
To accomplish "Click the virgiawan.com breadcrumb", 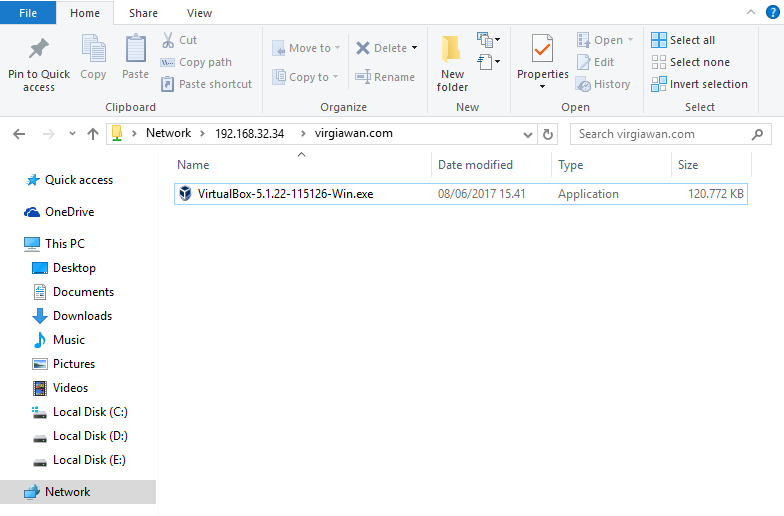I will click(x=354, y=133).
